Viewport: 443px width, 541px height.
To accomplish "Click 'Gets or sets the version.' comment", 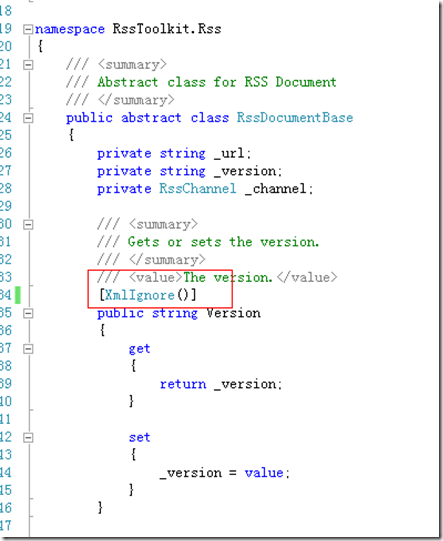I will pos(223,242).
